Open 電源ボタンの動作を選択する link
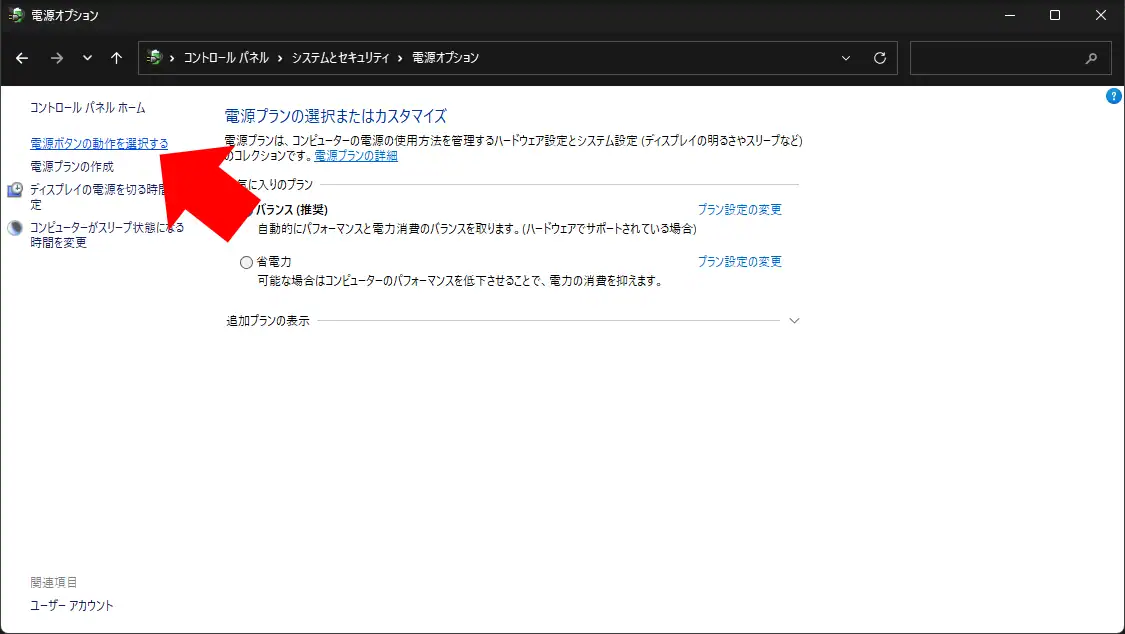 click(99, 144)
